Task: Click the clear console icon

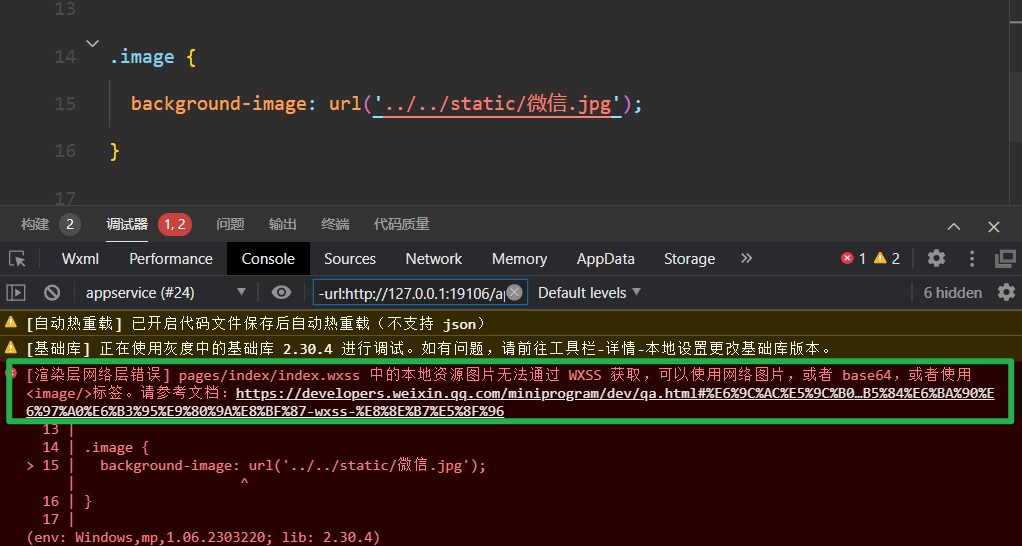Action: pyautogui.click(x=52, y=293)
